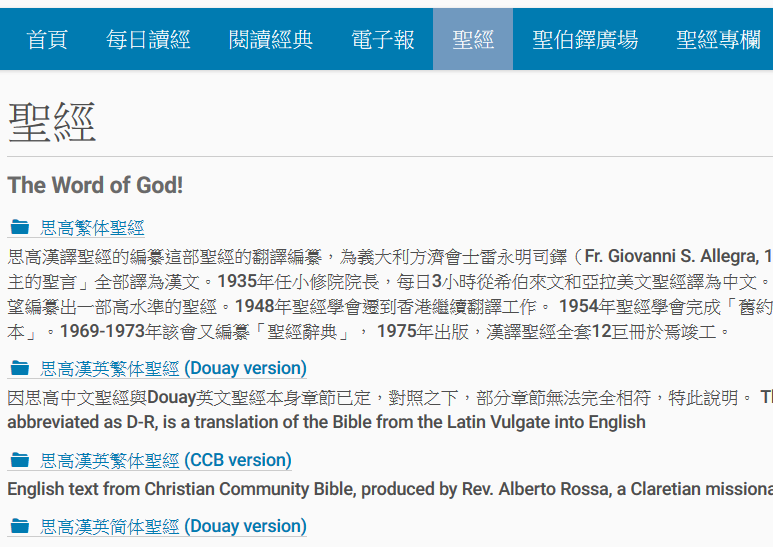Viewport: 773px width, 547px height.
Task: Click the Christian Community Bible description text
Action: 390,489
